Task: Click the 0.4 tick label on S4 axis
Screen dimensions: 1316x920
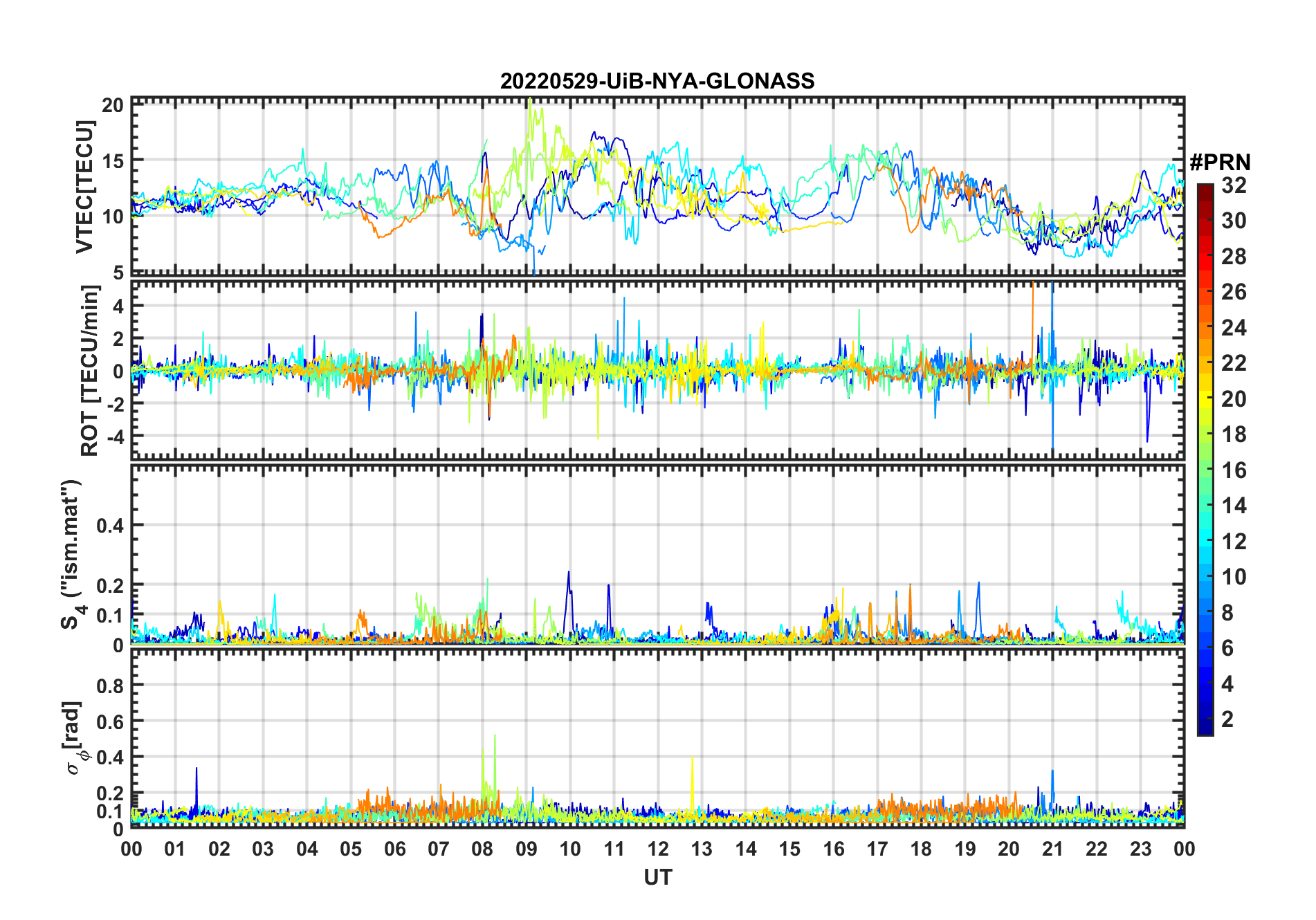Action: (110, 526)
